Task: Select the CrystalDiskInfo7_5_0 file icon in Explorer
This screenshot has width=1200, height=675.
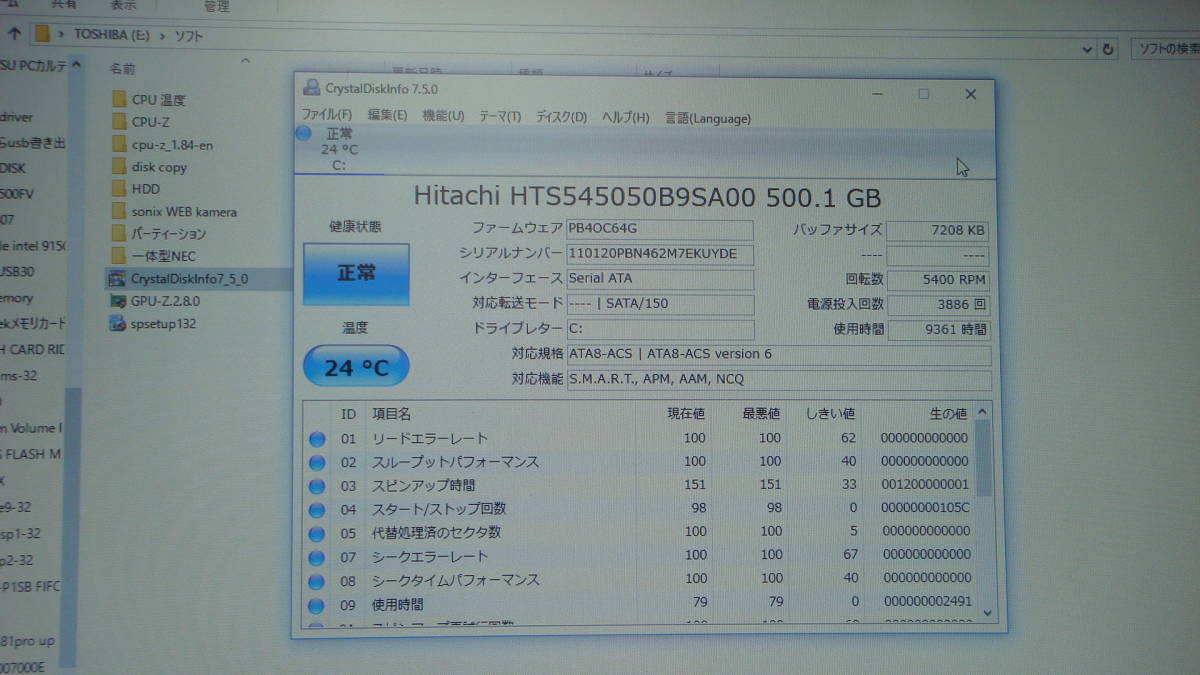Action: pyautogui.click(x=118, y=278)
